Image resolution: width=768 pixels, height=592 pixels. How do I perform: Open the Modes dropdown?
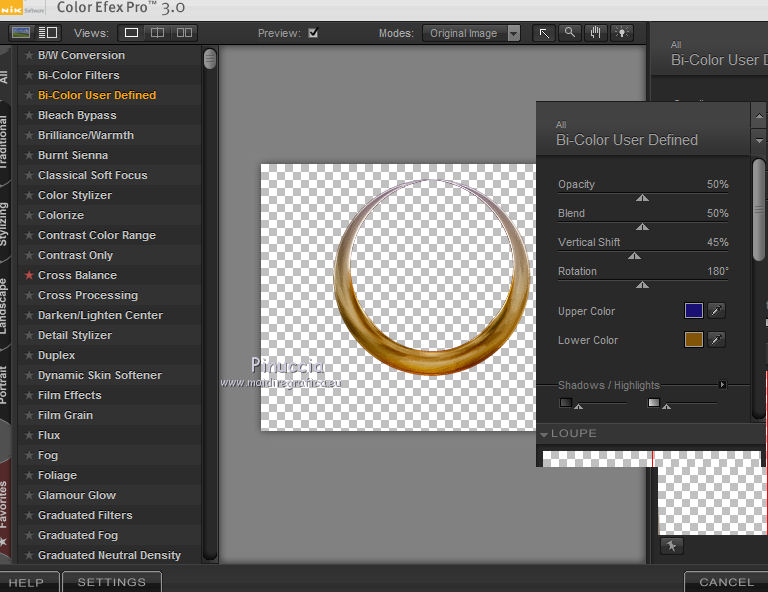[x=471, y=33]
